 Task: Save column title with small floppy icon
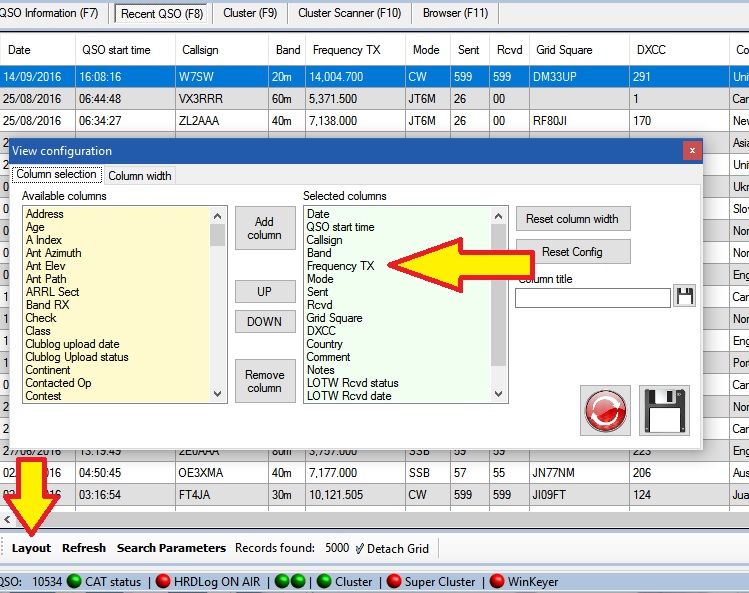685,296
